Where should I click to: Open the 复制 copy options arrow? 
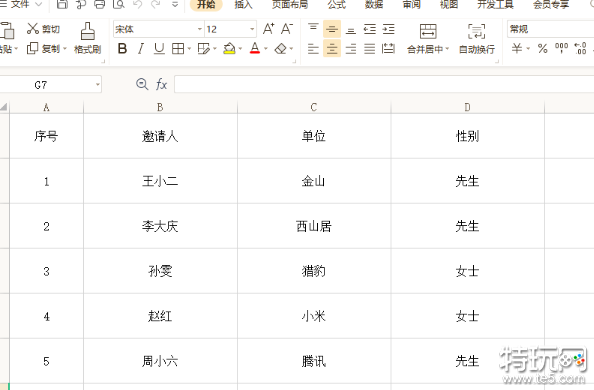click(x=65, y=49)
